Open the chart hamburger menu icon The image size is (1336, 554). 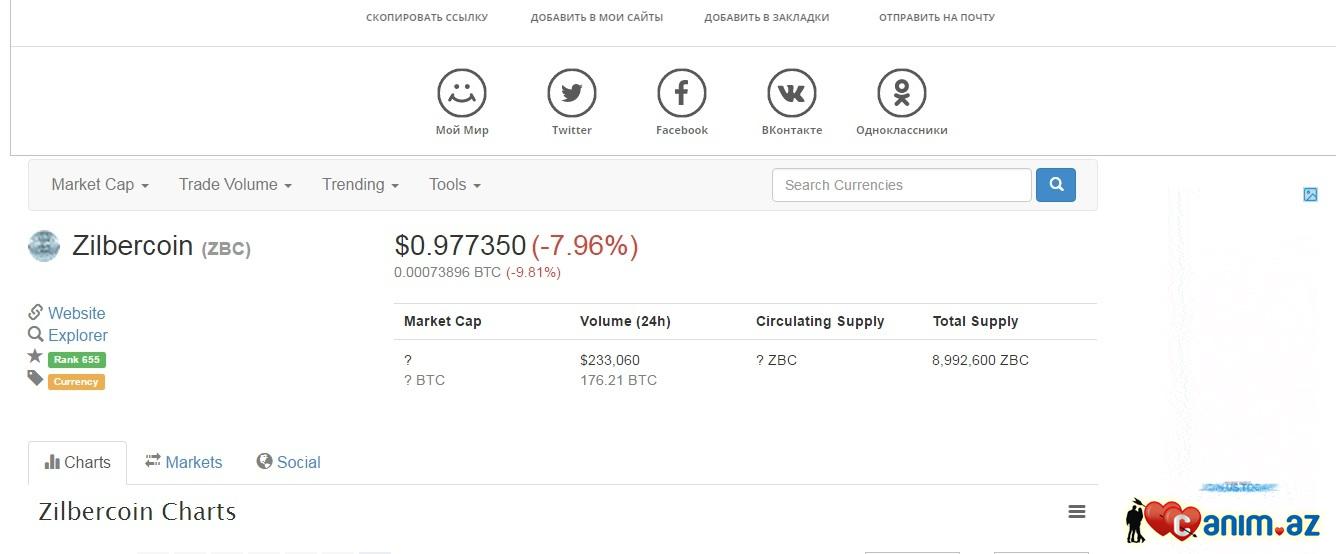pos(1077,512)
